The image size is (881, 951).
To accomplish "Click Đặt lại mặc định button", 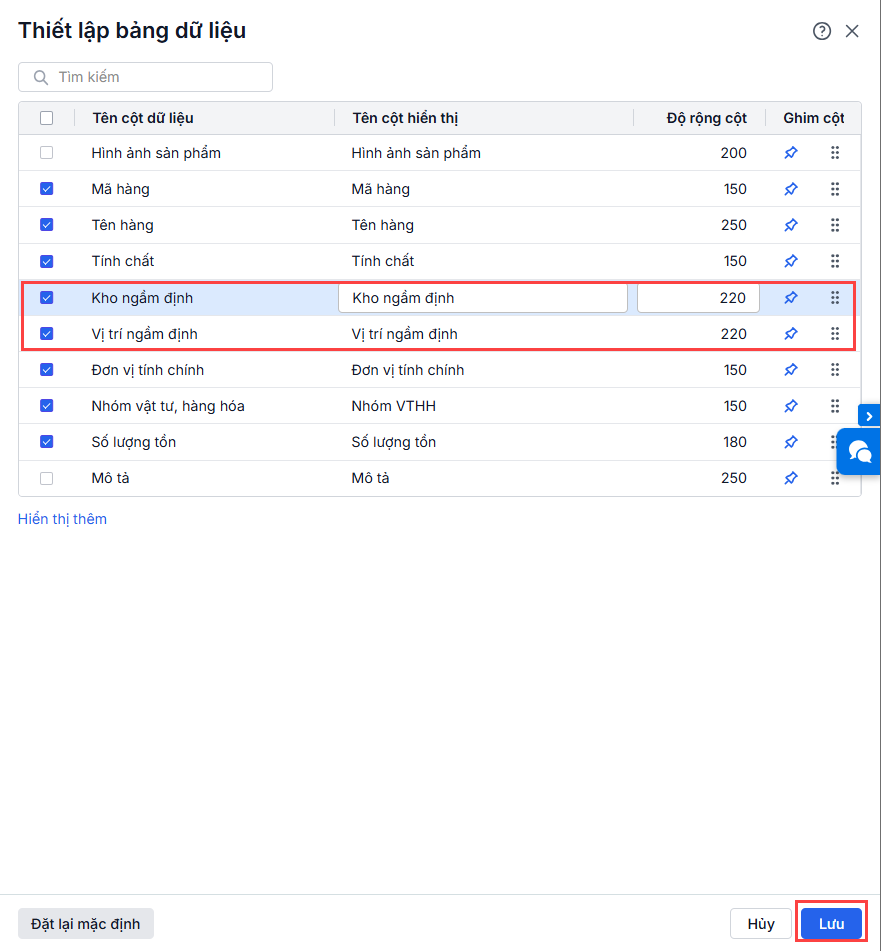I will pos(86,923).
